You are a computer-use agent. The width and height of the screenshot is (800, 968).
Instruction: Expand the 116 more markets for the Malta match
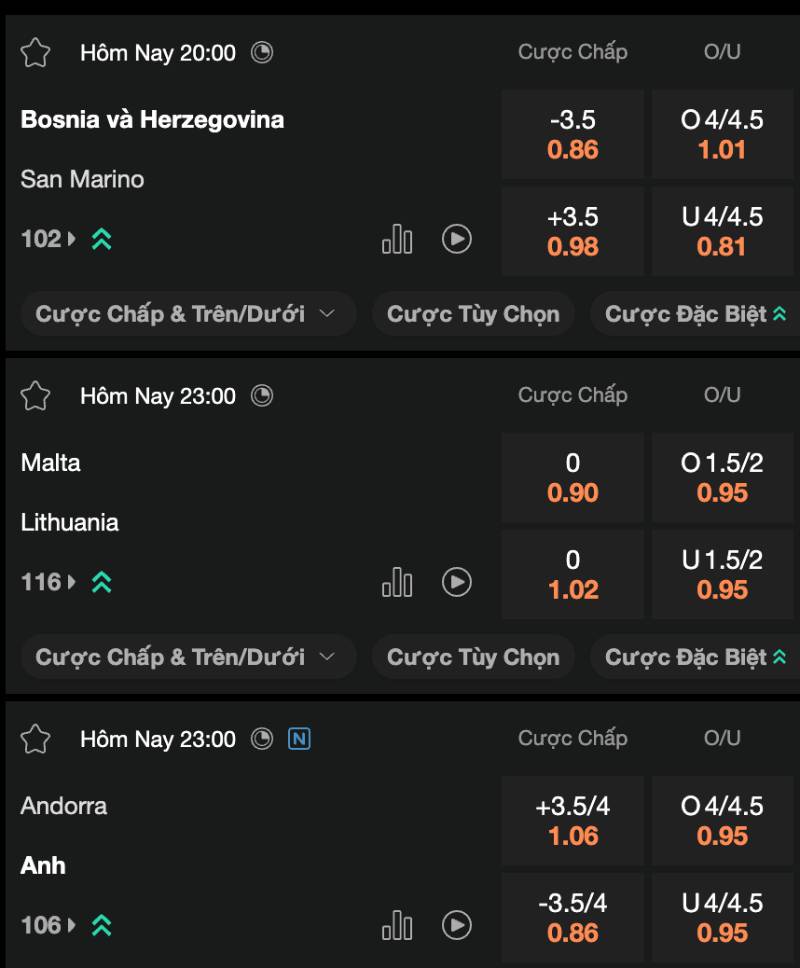point(48,582)
